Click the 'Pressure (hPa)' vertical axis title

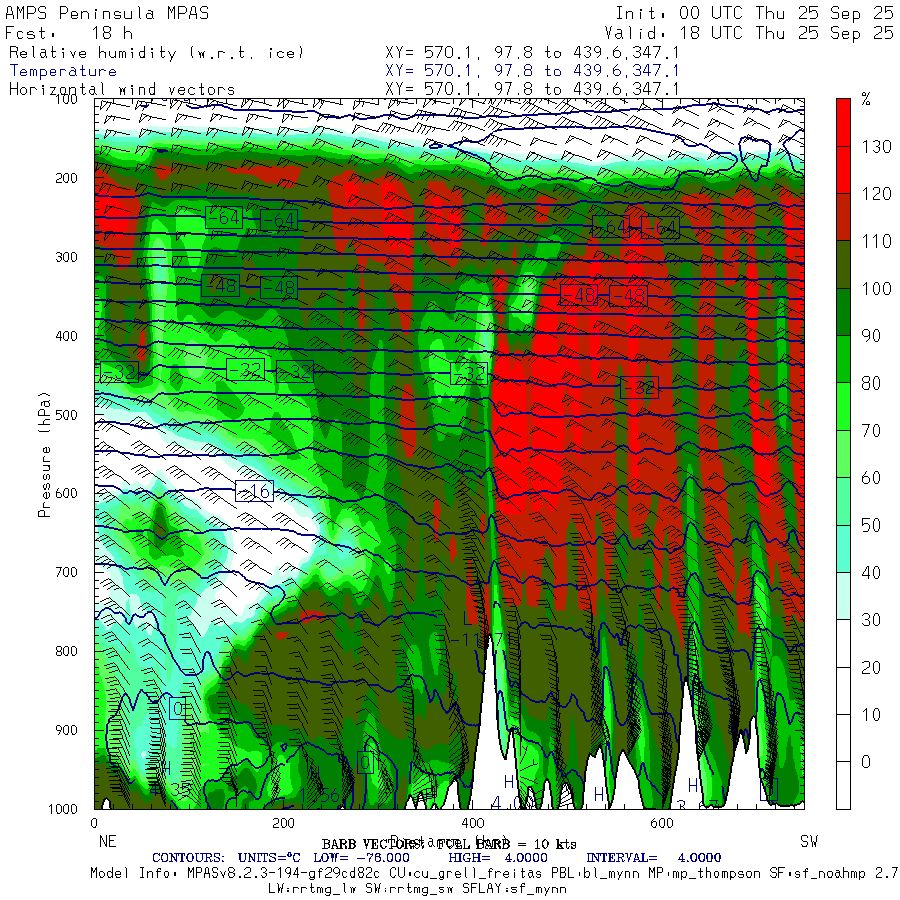44,454
